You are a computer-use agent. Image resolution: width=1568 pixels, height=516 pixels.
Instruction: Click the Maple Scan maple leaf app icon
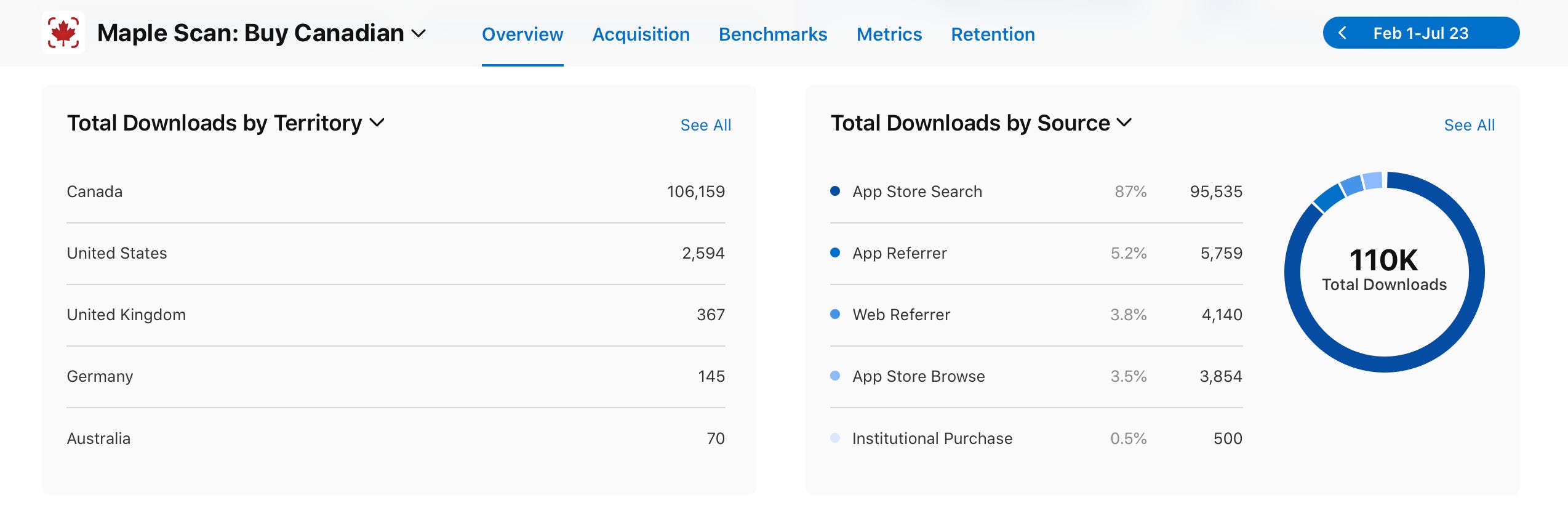[63, 33]
